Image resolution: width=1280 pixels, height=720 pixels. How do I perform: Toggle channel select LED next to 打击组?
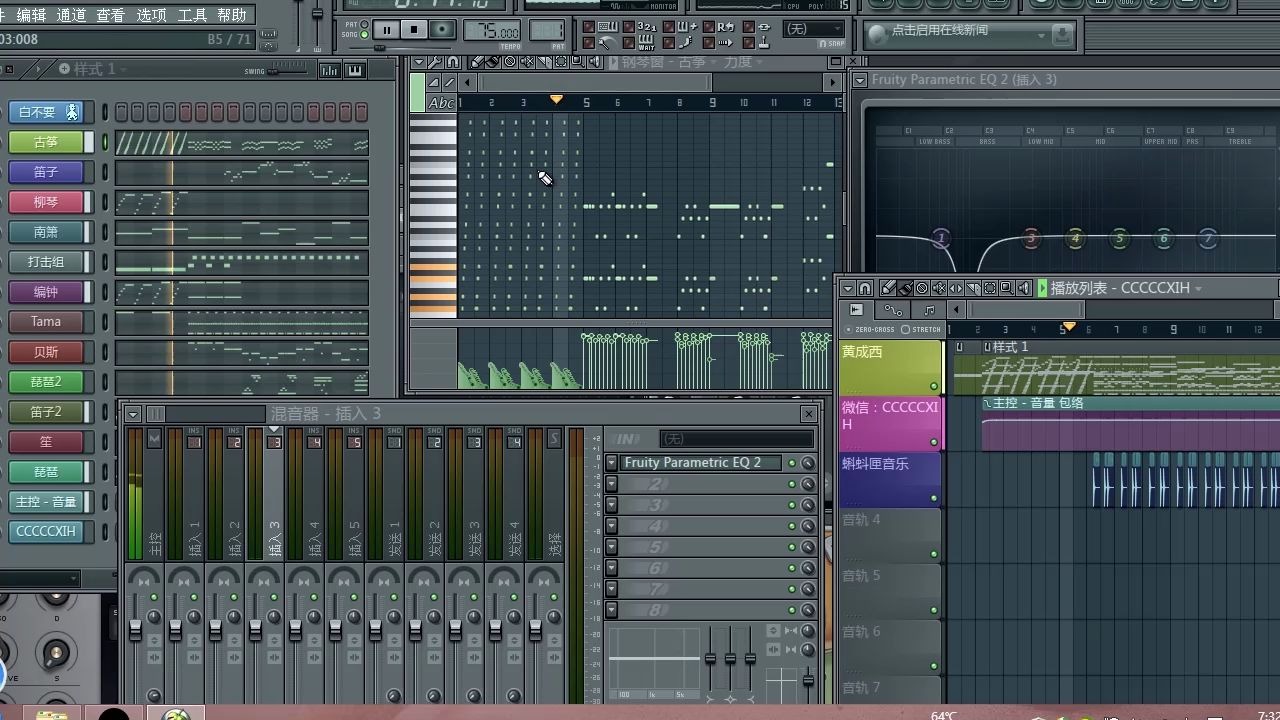click(x=104, y=262)
